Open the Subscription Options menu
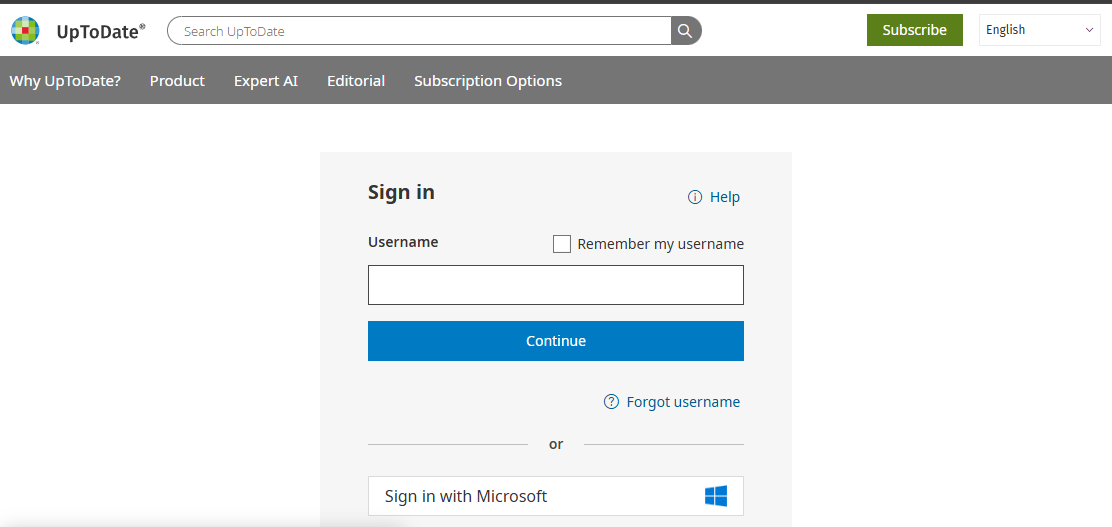Viewport: 1112px width, 527px height. pyautogui.click(x=488, y=81)
